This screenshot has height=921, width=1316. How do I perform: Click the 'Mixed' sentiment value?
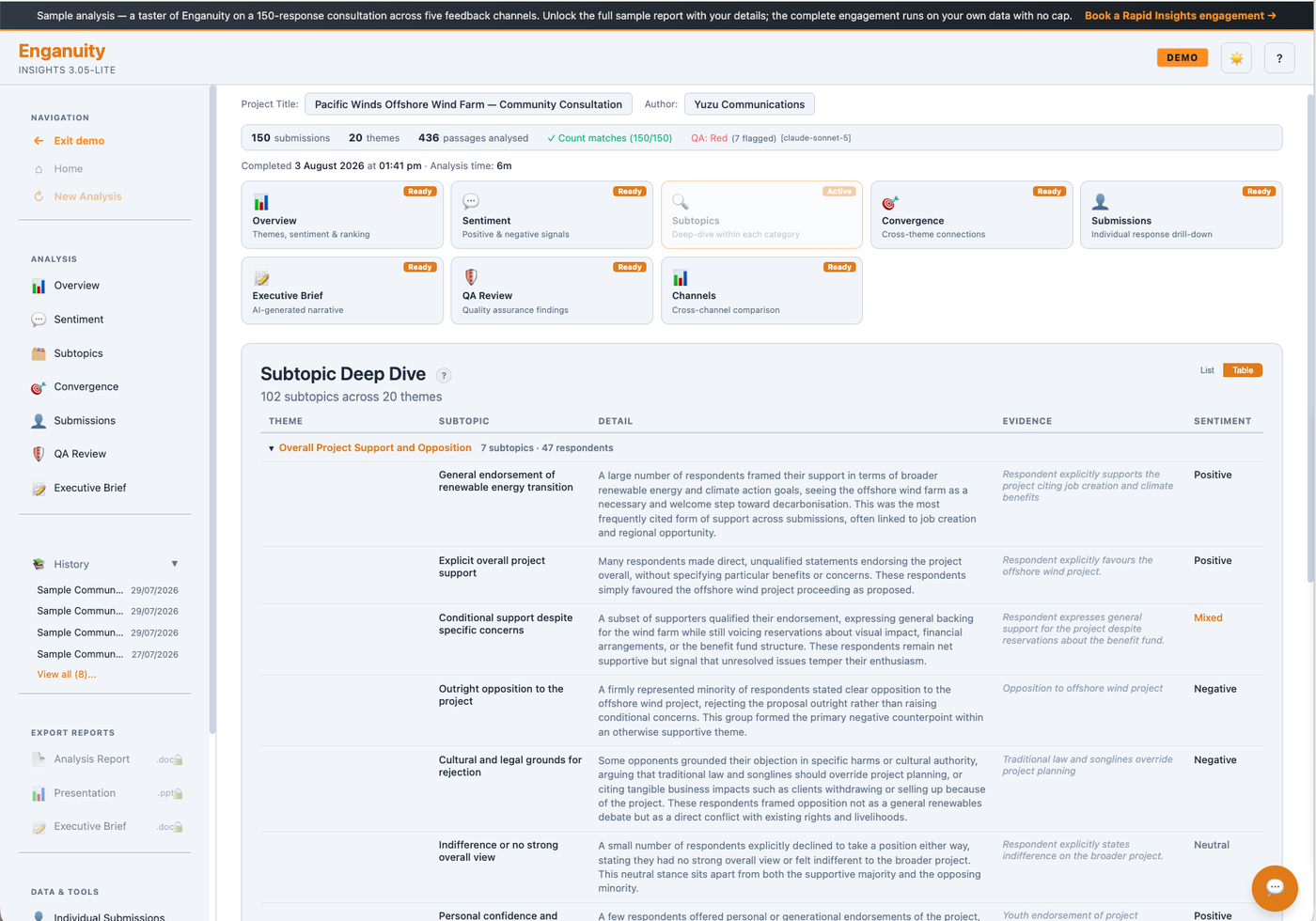[1208, 618]
